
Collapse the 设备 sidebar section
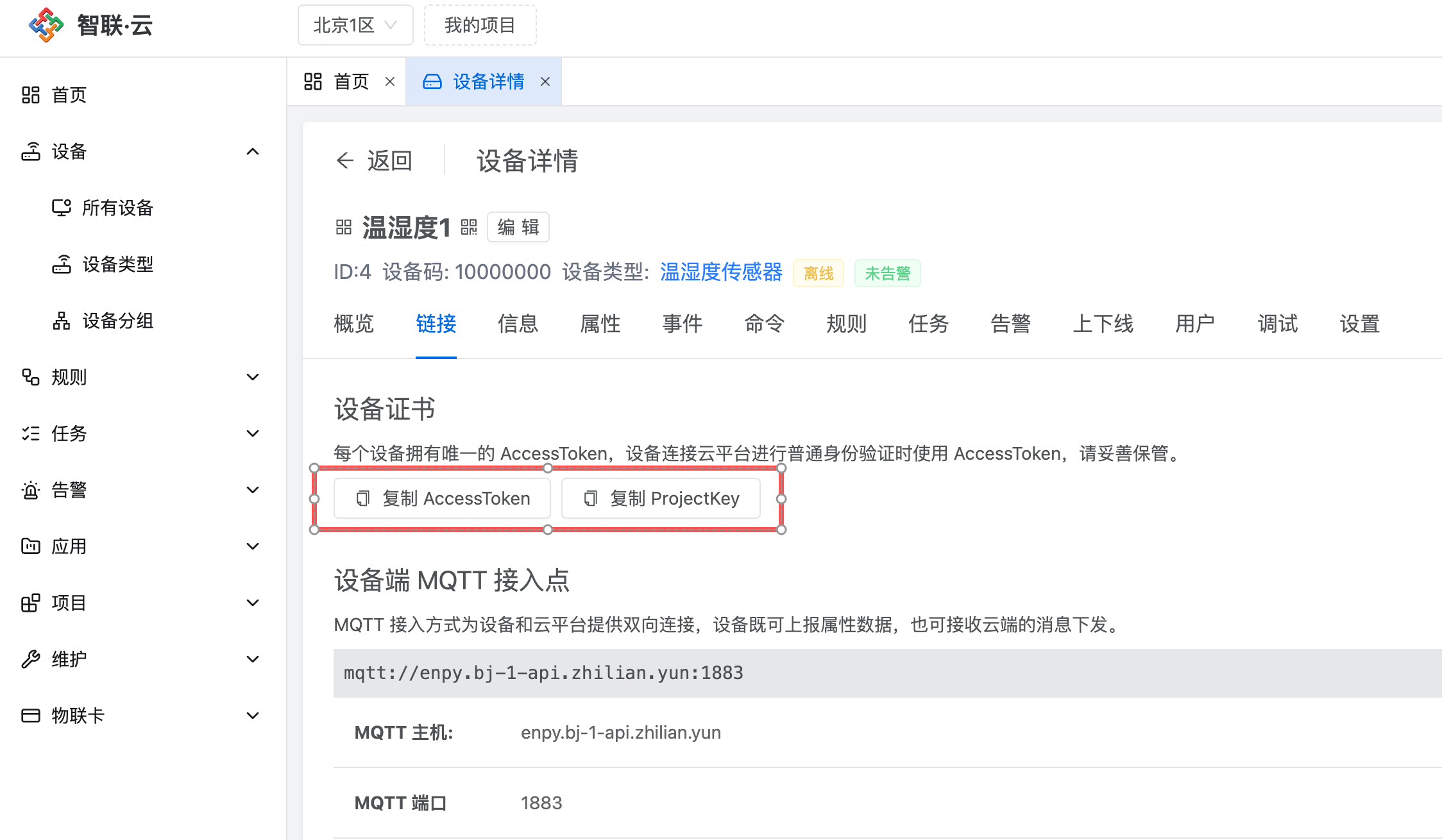pos(253,151)
